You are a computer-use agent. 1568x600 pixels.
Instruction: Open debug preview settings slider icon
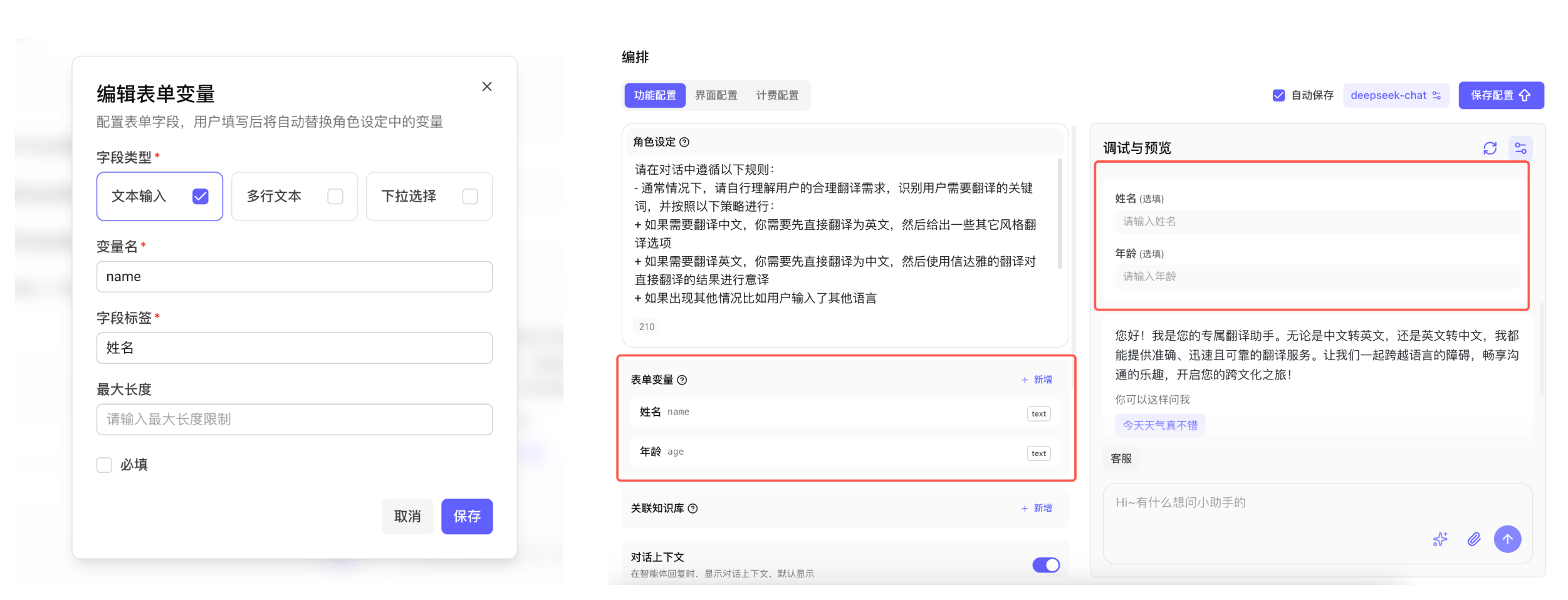1520,148
